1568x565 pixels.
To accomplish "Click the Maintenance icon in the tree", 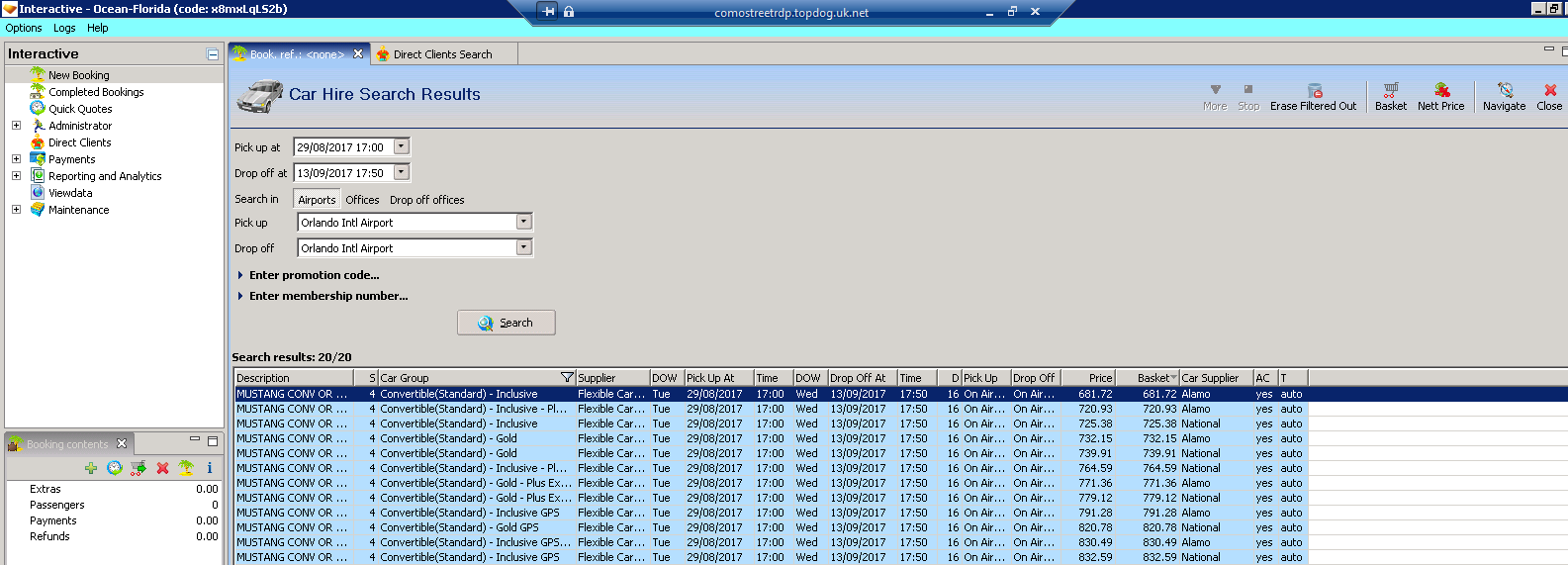I will [x=38, y=209].
